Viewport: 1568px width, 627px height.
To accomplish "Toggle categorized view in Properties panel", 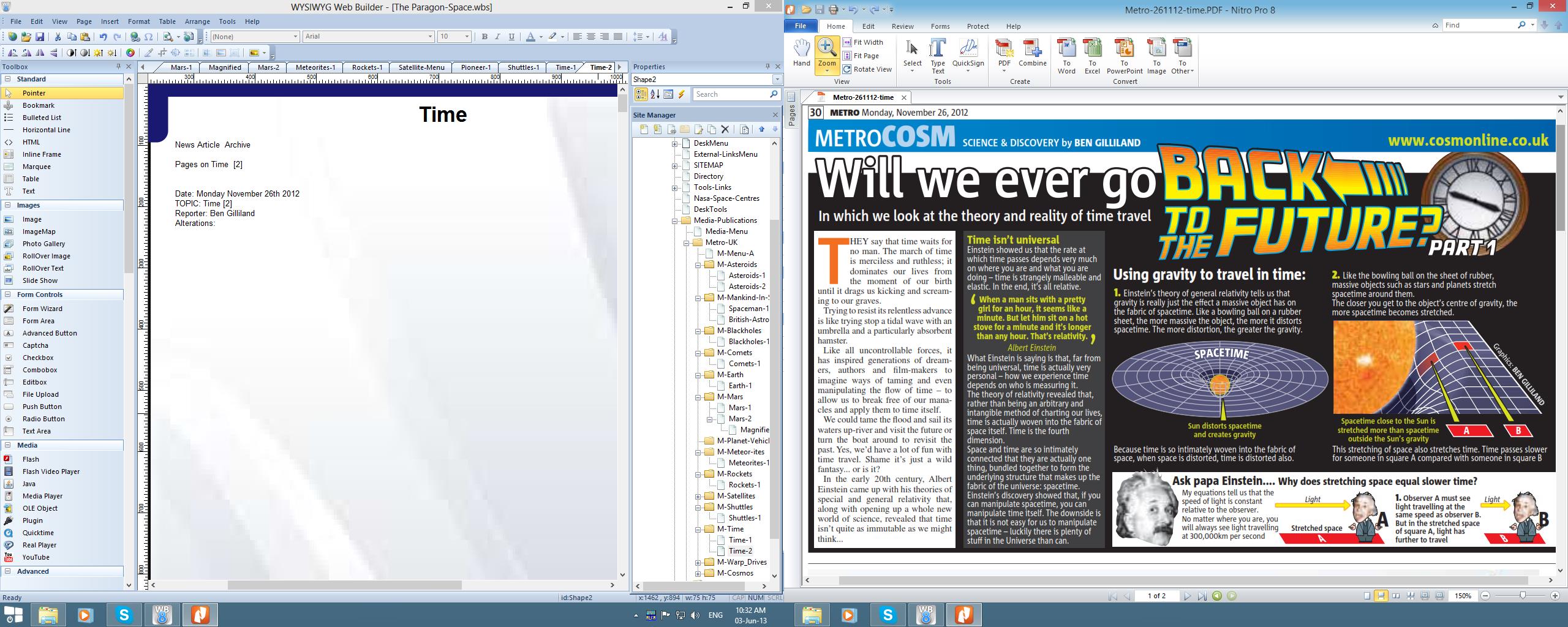I will [x=641, y=94].
